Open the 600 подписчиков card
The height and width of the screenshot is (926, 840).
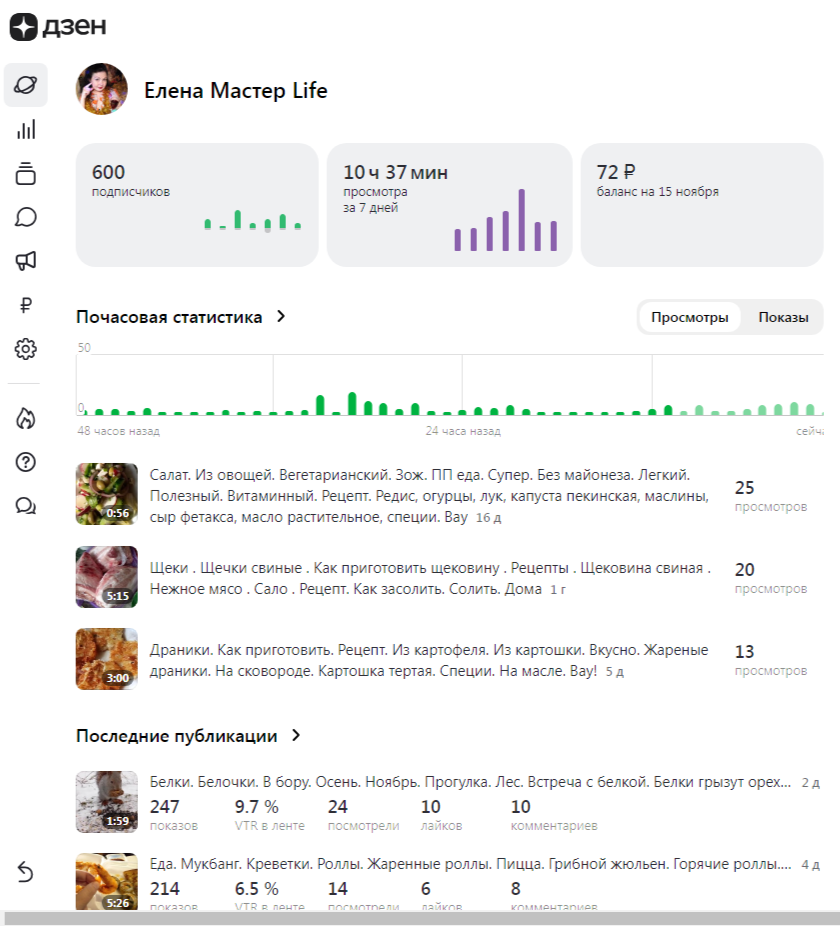point(196,205)
